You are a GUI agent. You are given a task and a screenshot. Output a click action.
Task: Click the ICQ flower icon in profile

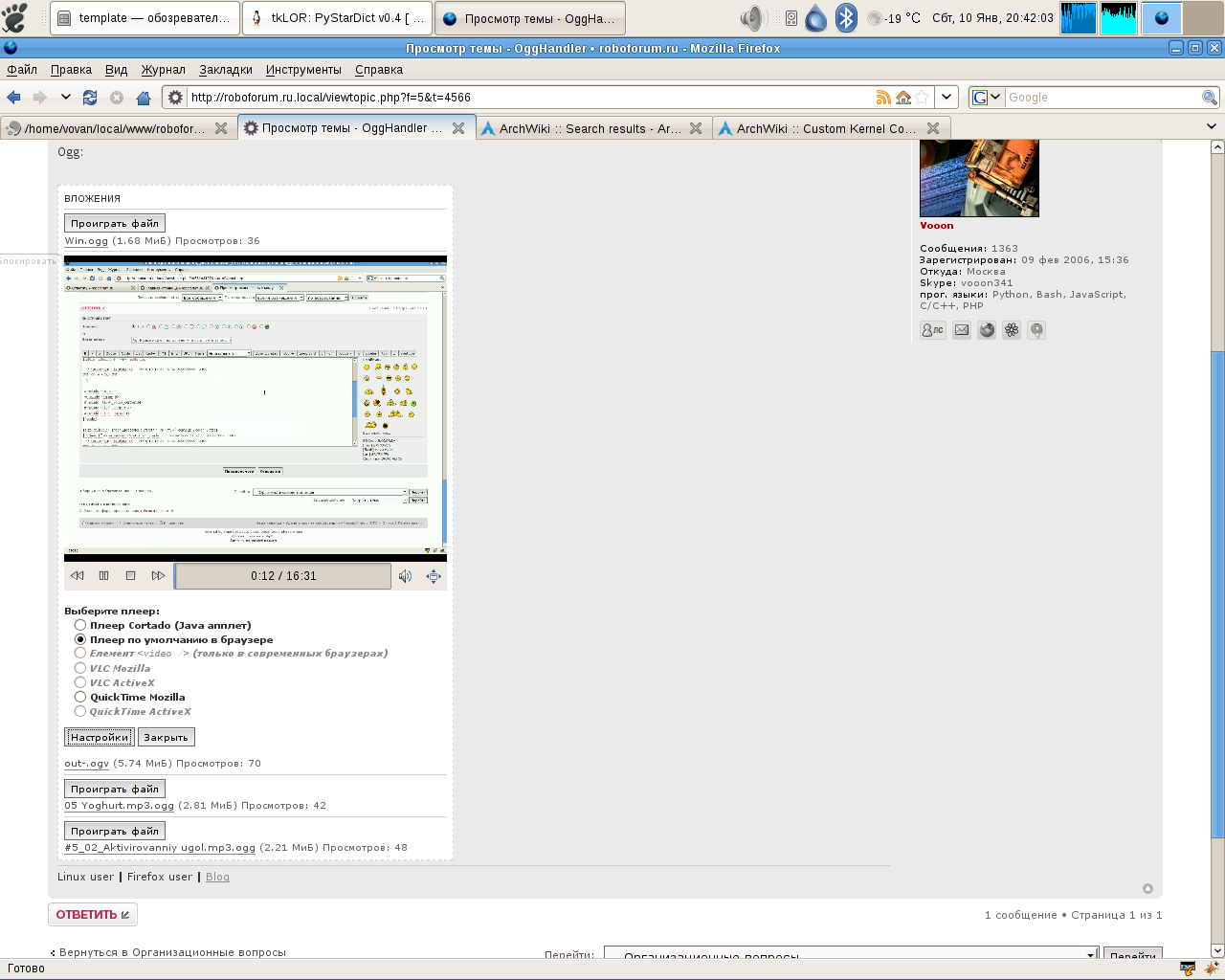coord(1012,330)
